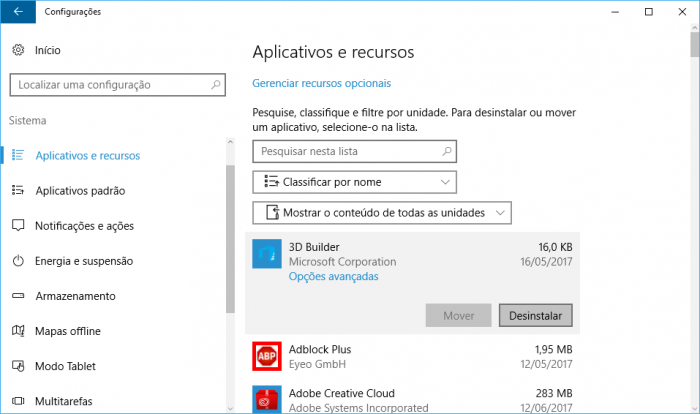Screen dimensions: 700x414
Task: Click the Notificações e ações icon
Action: click(x=18, y=226)
